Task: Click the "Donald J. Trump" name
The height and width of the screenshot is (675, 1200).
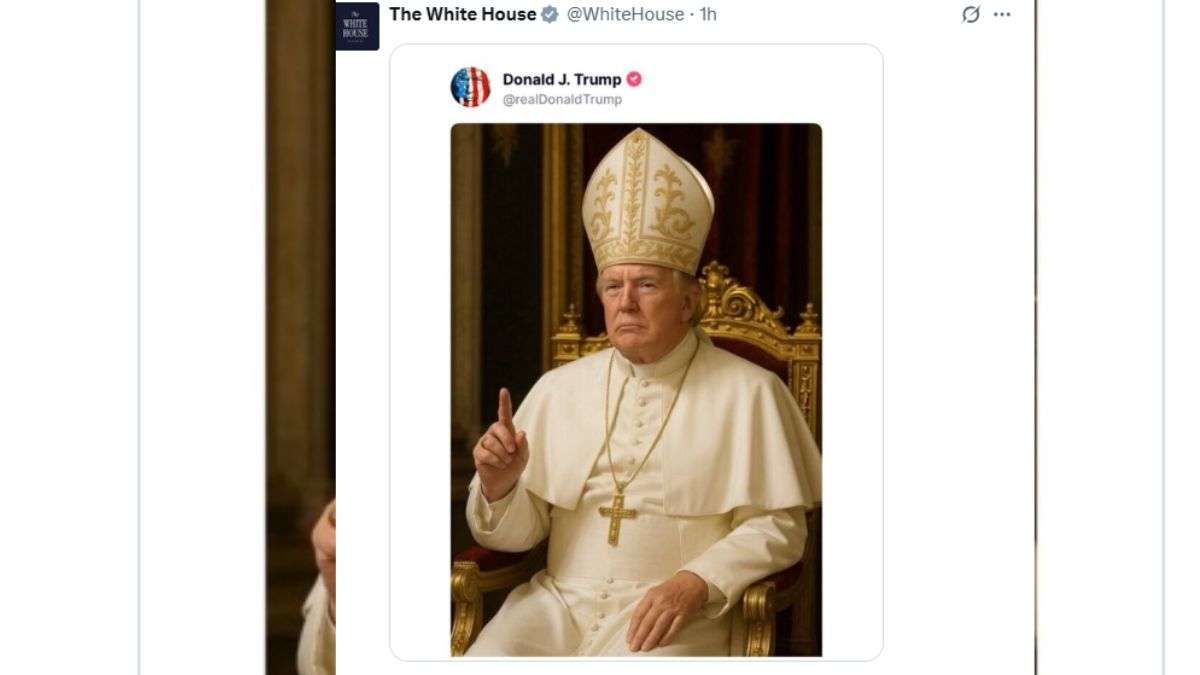Action: point(561,80)
